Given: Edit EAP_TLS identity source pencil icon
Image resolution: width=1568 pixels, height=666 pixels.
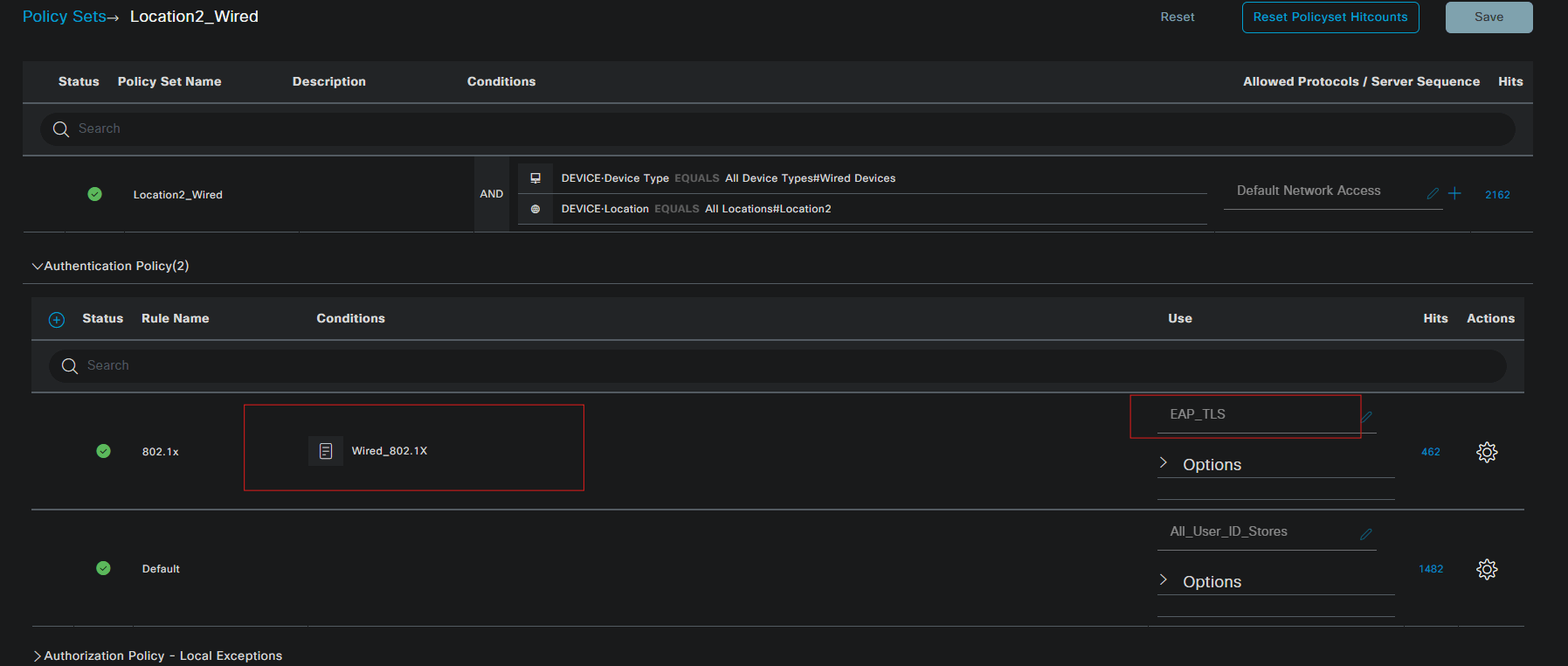Looking at the screenshot, I should (1366, 417).
